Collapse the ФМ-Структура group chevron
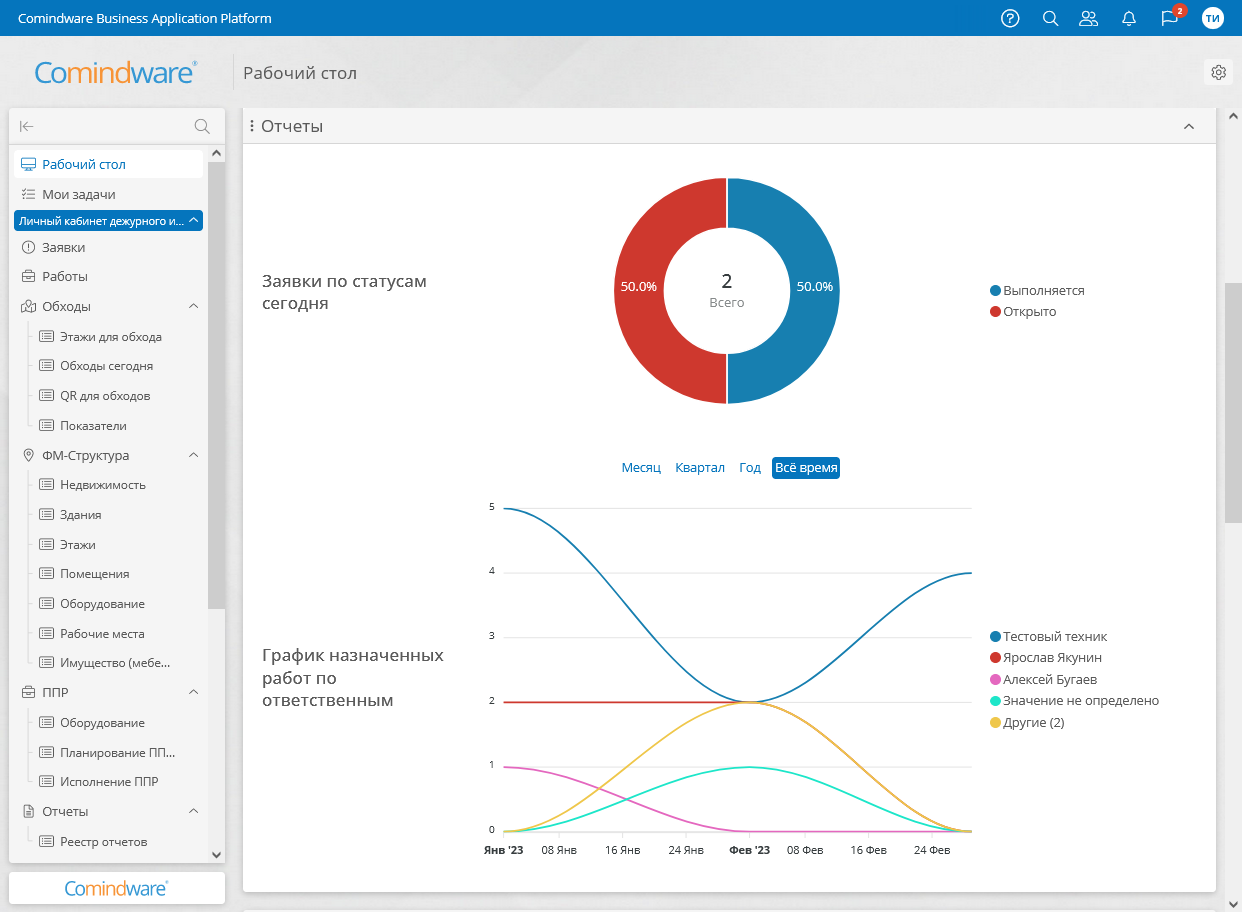 [x=194, y=455]
